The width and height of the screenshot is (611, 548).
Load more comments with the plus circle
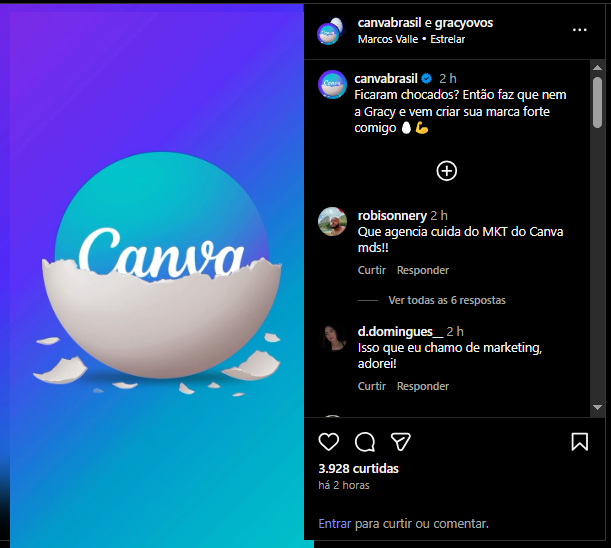[447, 171]
